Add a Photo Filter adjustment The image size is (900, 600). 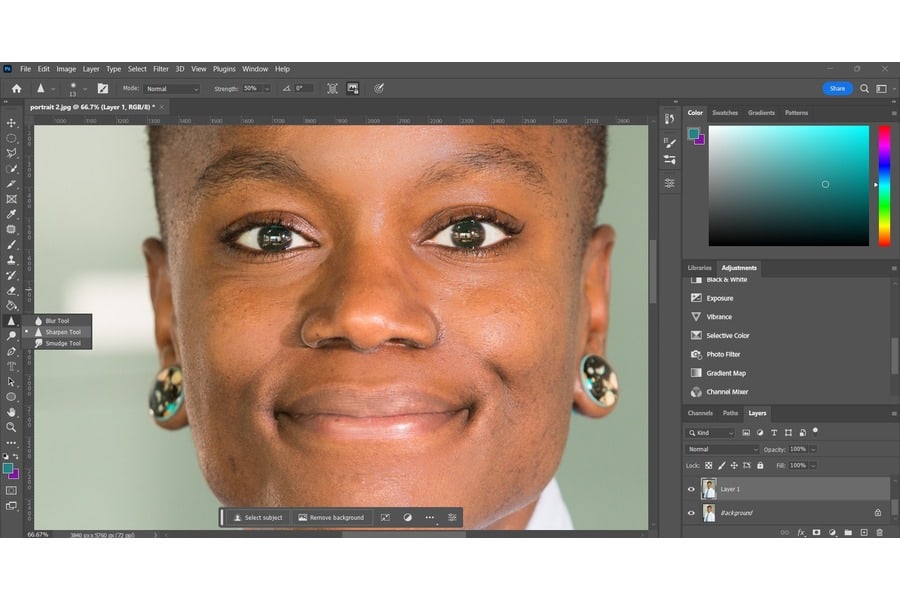point(723,354)
